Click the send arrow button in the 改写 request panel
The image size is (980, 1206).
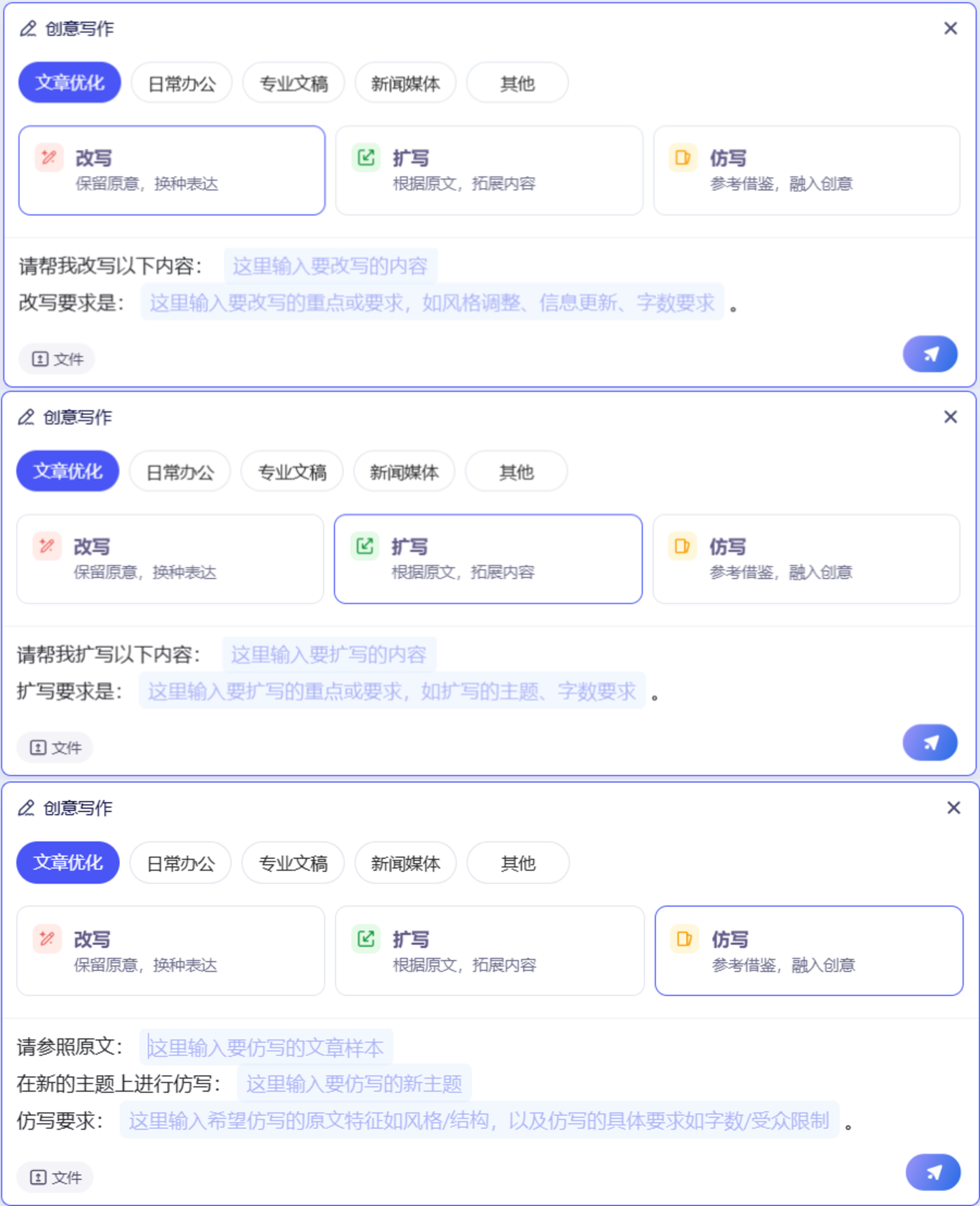(x=930, y=354)
